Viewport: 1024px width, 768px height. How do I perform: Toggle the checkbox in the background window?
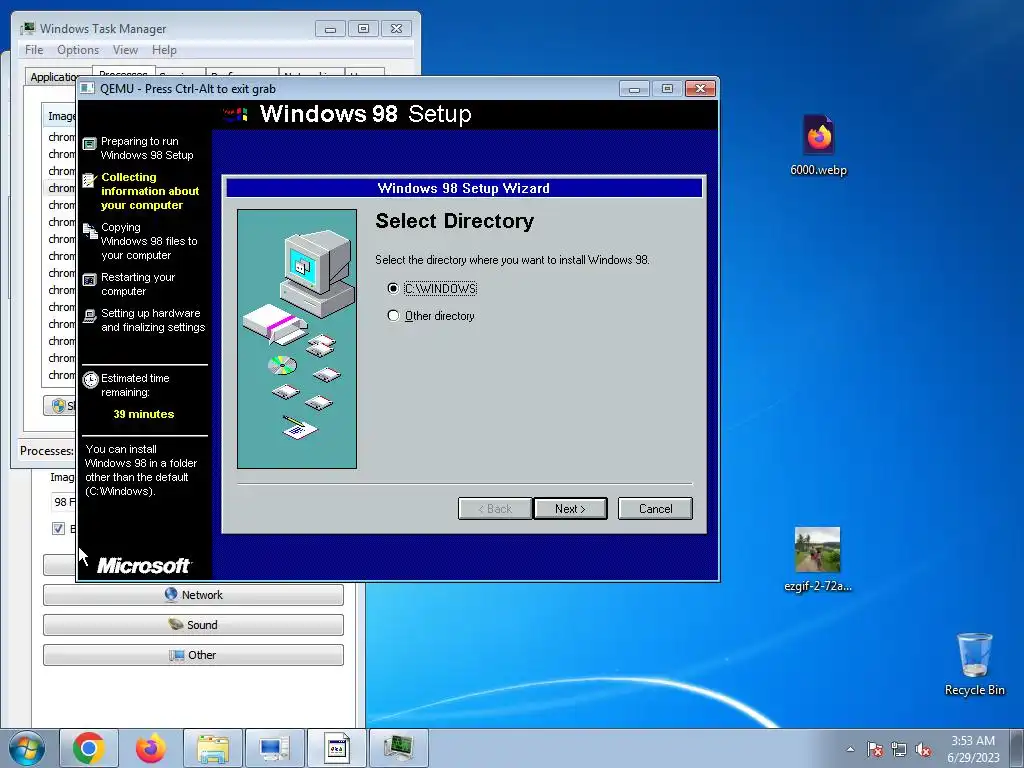pos(58,528)
